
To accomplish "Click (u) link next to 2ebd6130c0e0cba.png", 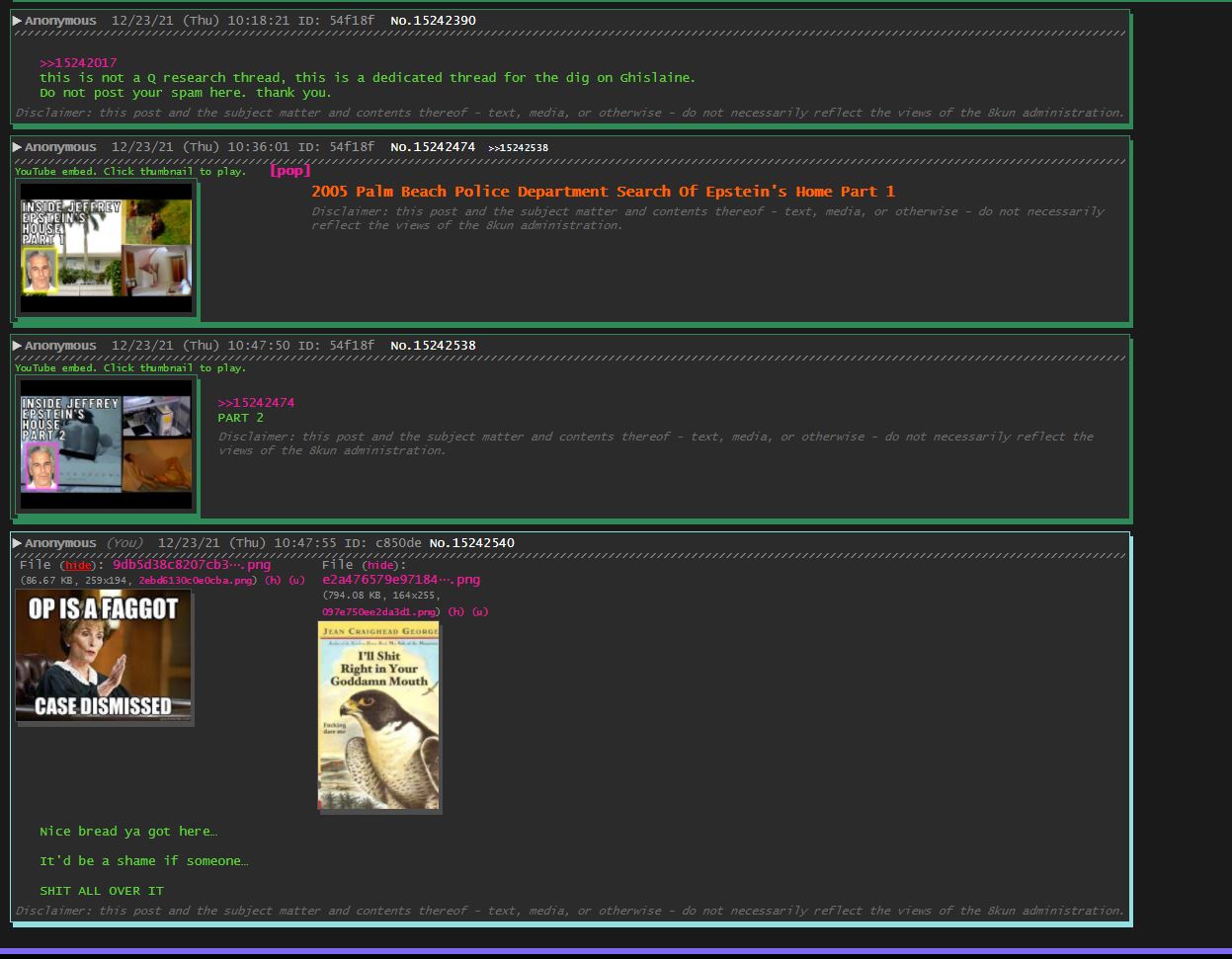I will click(x=296, y=581).
